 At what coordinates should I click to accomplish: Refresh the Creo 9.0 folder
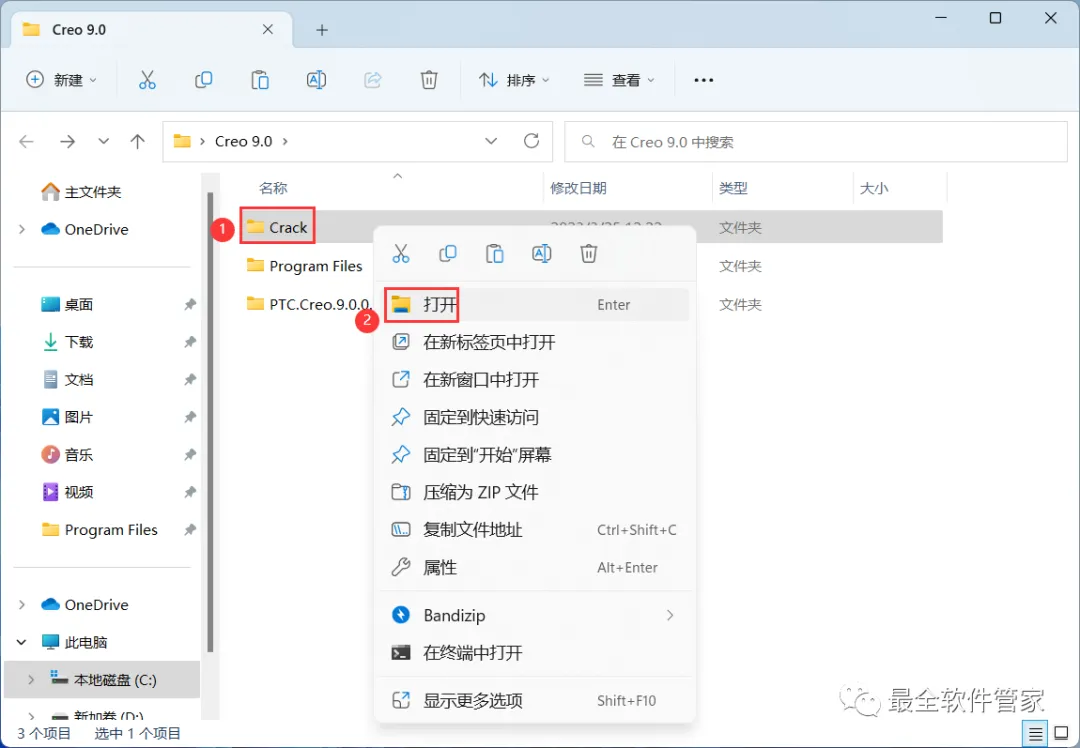[531, 141]
